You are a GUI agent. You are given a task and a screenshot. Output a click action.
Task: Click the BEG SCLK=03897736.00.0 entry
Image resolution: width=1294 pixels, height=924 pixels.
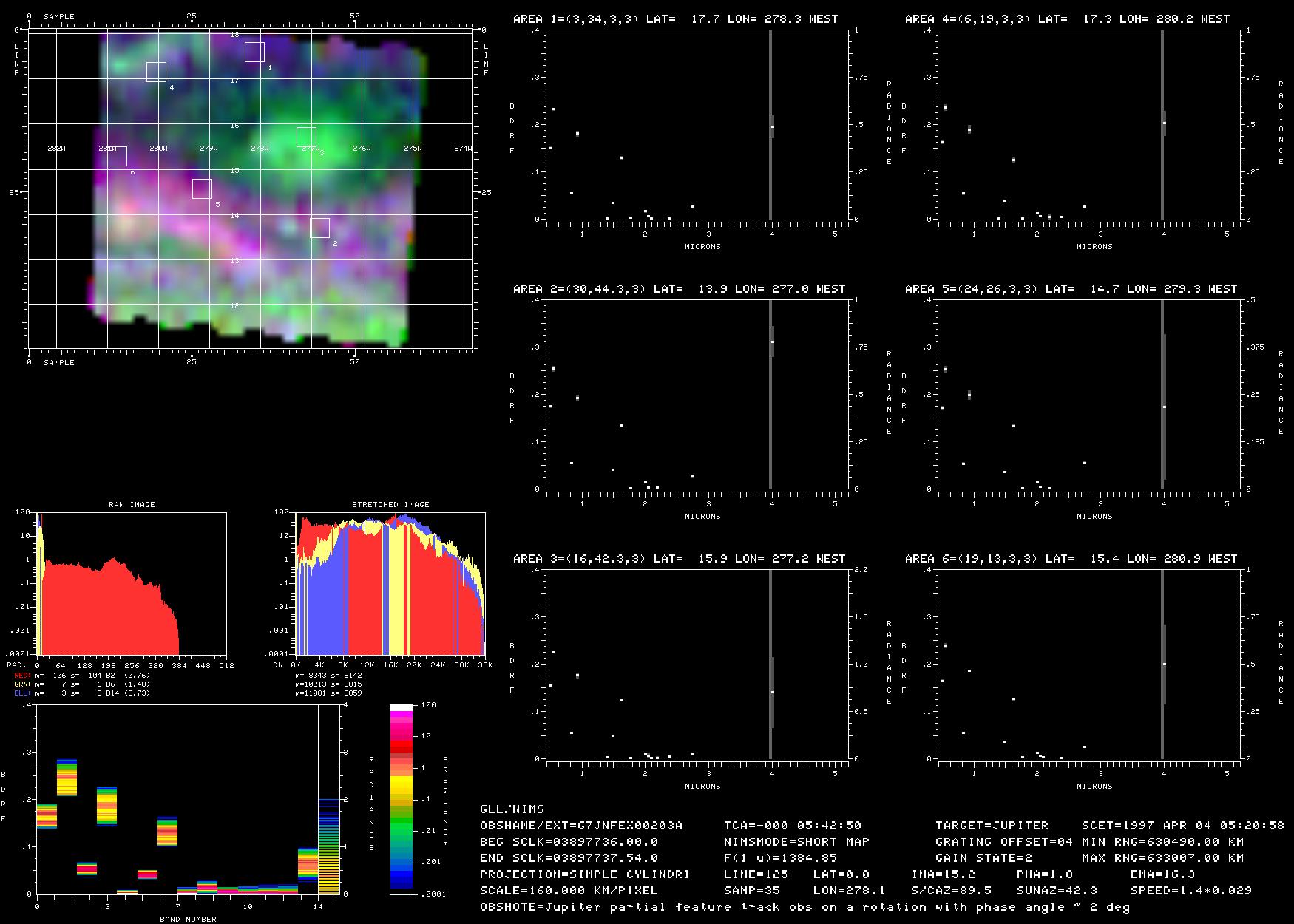tap(569, 841)
